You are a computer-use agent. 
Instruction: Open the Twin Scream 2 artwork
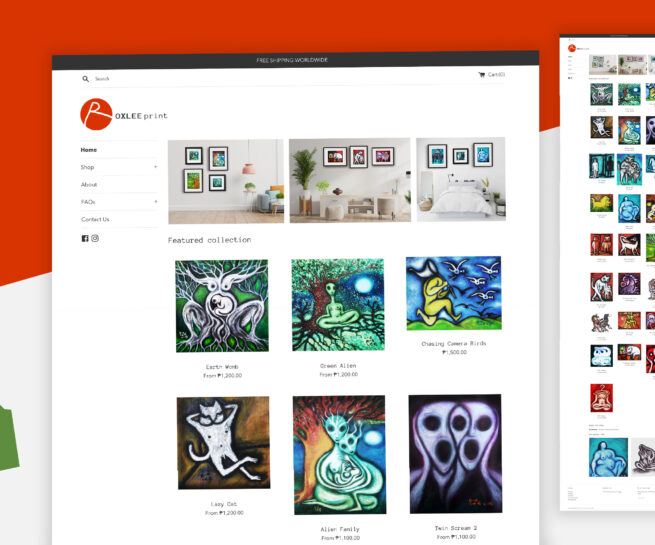[455, 454]
